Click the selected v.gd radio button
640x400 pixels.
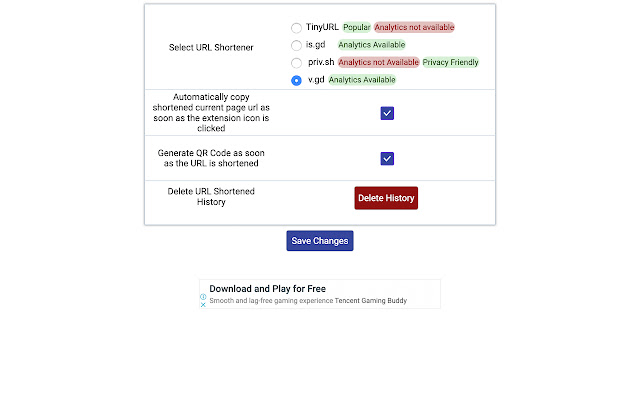tap(296, 80)
